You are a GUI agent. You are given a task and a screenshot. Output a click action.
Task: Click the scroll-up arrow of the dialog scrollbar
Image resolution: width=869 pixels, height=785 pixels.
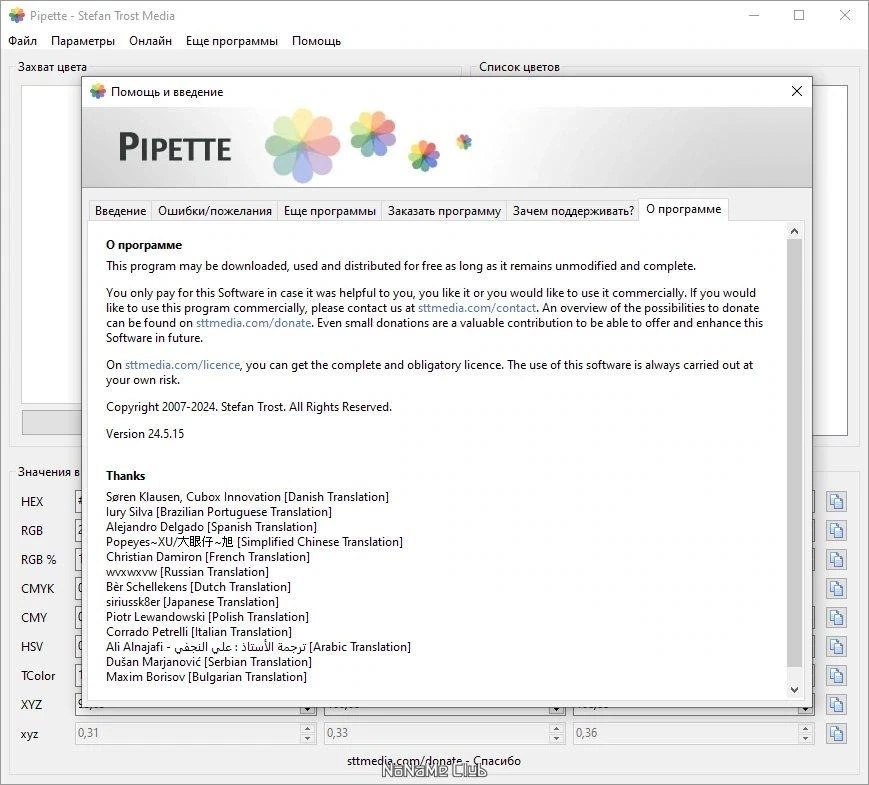[794, 231]
